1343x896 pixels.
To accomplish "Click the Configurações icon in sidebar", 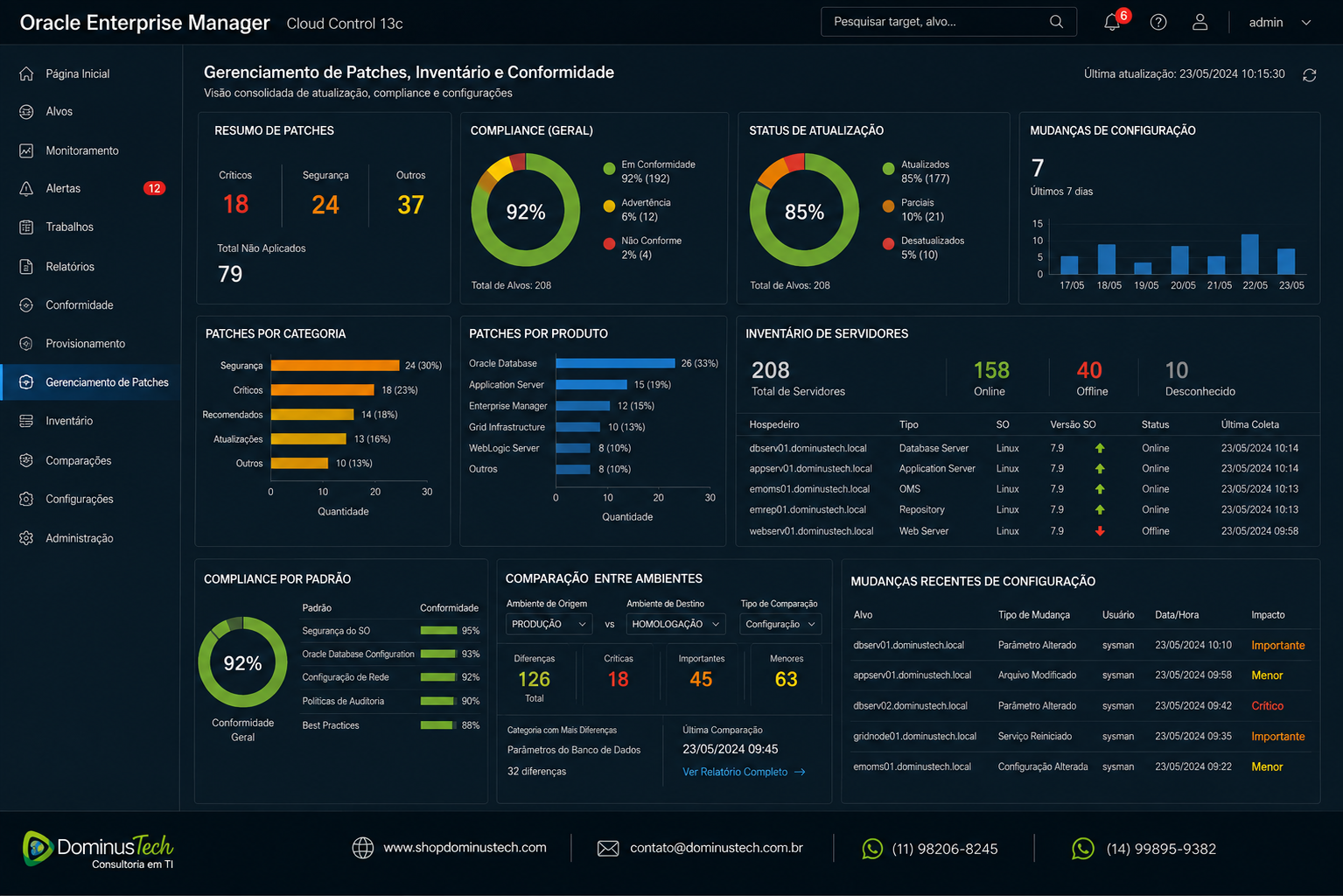I will click(x=26, y=499).
